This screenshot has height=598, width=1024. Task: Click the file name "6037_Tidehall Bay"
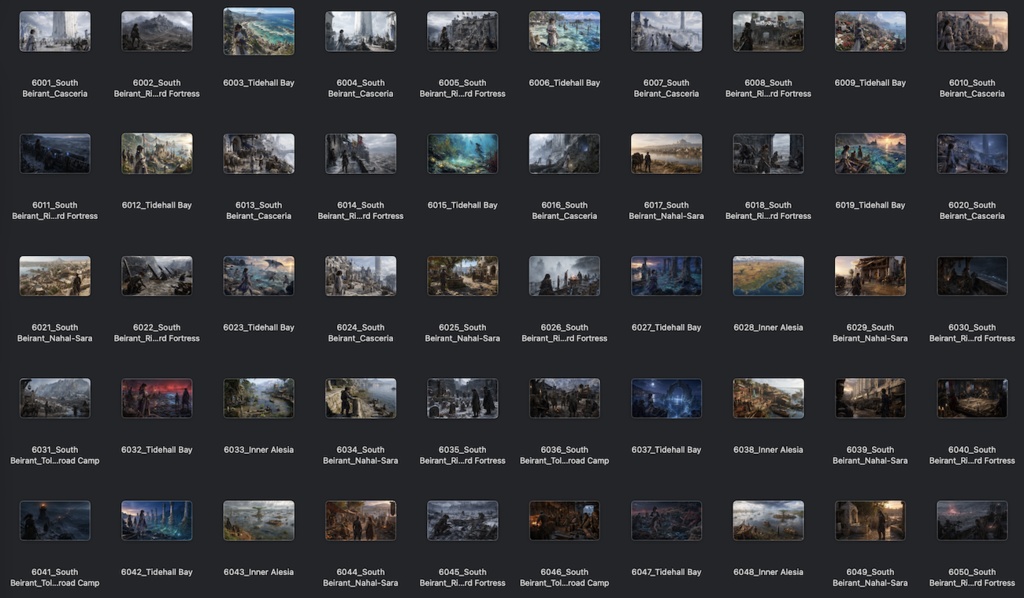pyautogui.click(x=666, y=449)
